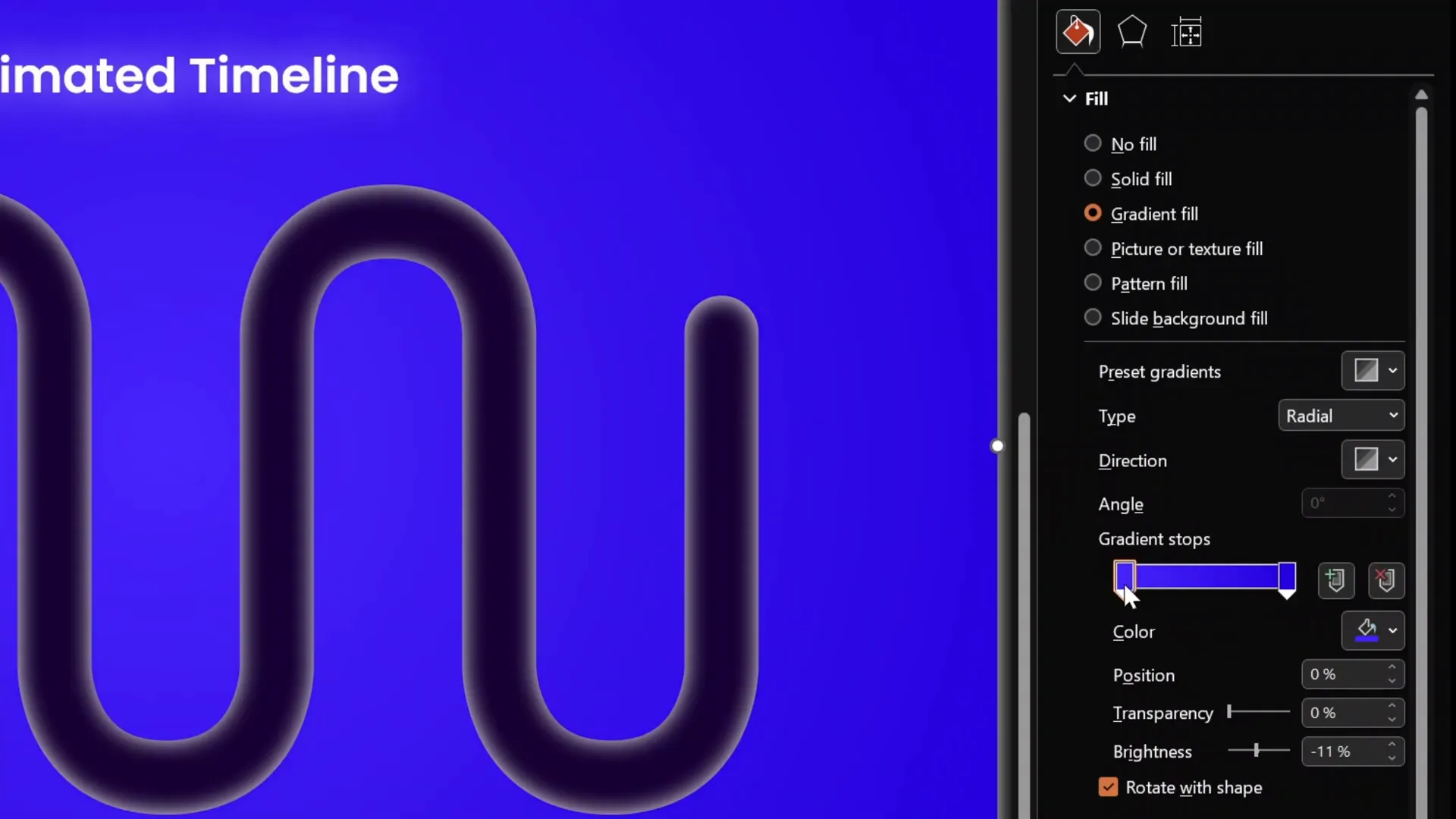
Task: Click the pane scroll-up arrow
Action: (x=1422, y=95)
